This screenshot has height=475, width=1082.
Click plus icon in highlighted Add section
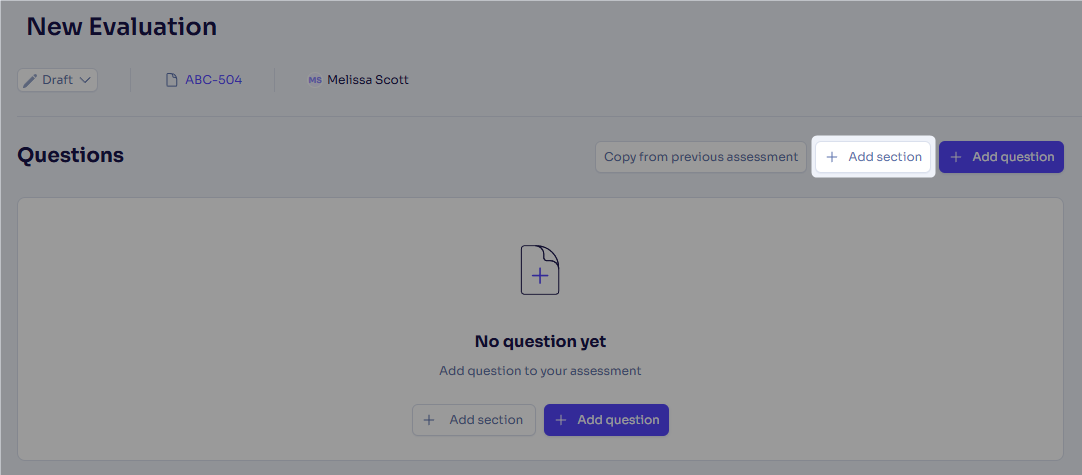click(x=832, y=157)
